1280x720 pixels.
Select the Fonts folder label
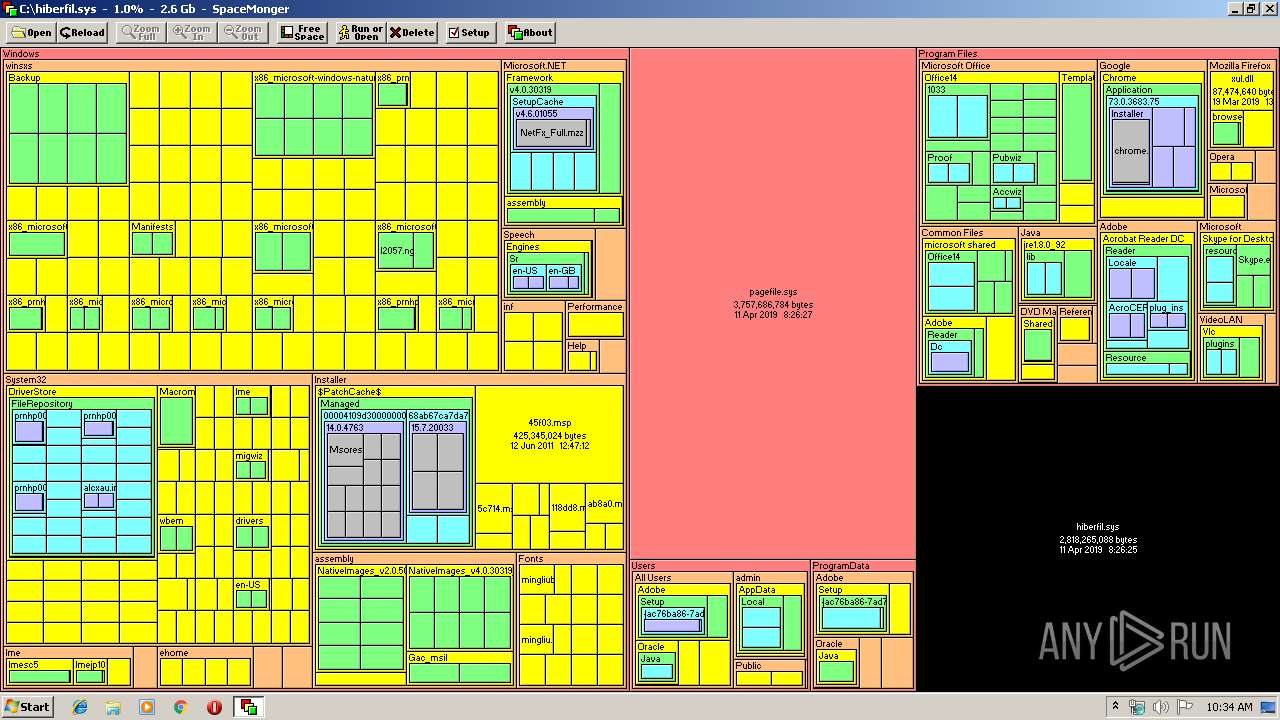point(532,559)
